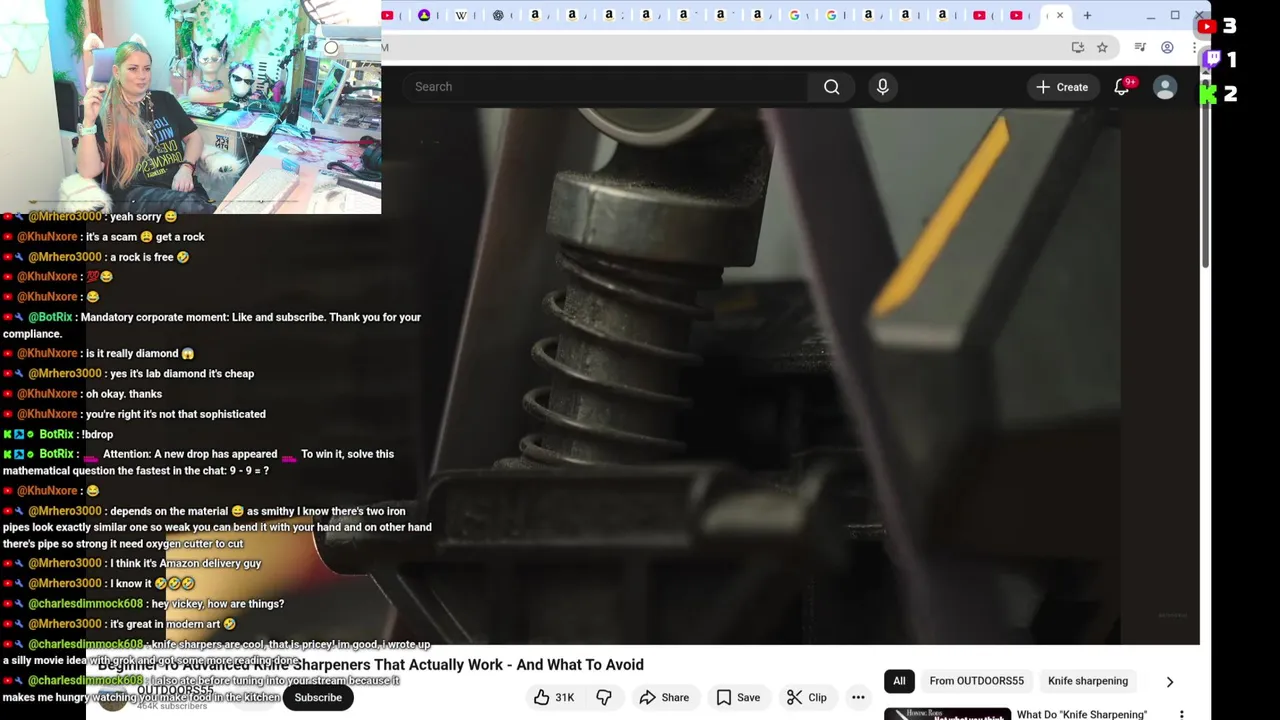Bookmark this page with the star icon

tap(1102, 47)
